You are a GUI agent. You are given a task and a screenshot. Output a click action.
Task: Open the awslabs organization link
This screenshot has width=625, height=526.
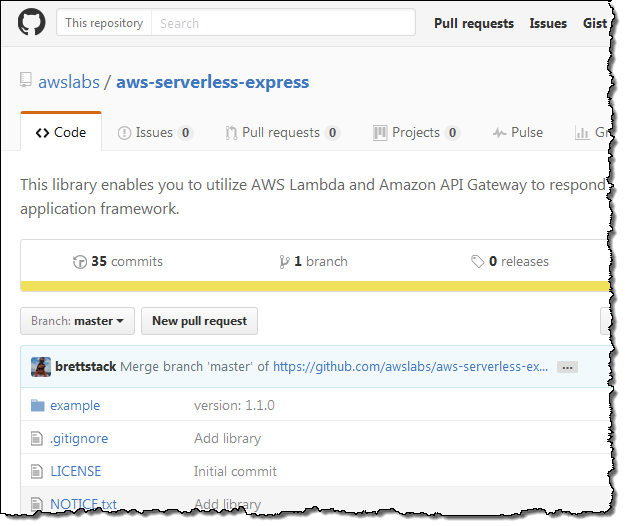click(69, 82)
